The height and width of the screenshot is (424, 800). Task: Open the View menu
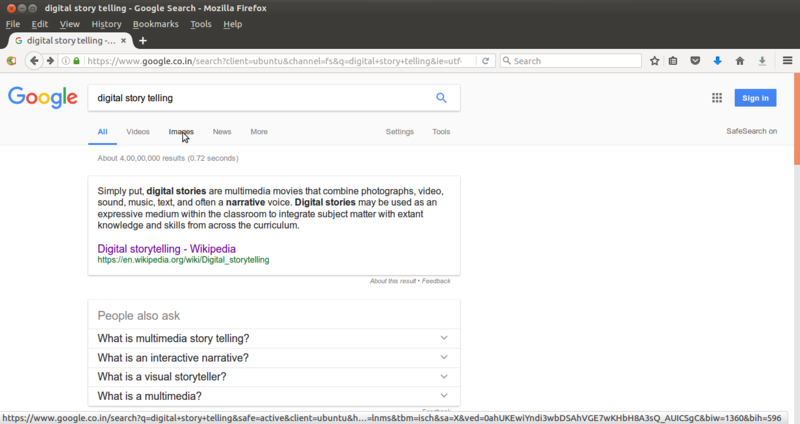click(x=69, y=24)
